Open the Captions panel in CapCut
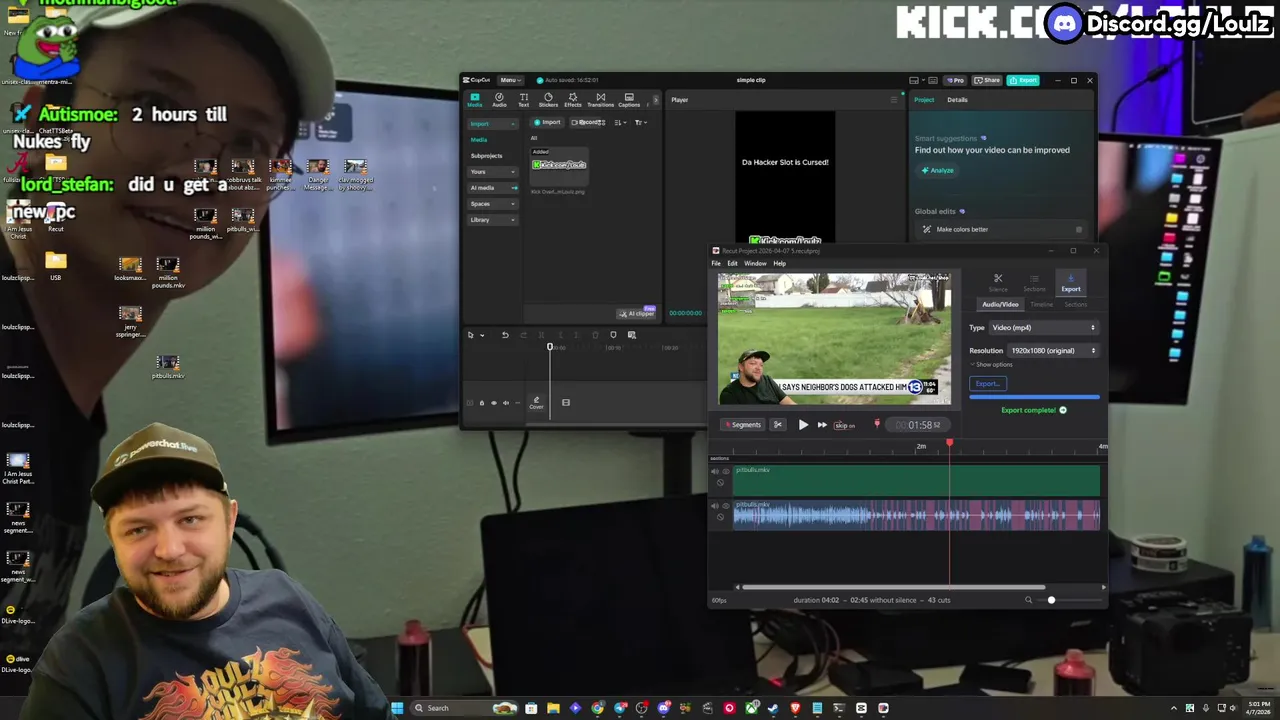The width and height of the screenshot is (1280, 720). coord(629,100)
